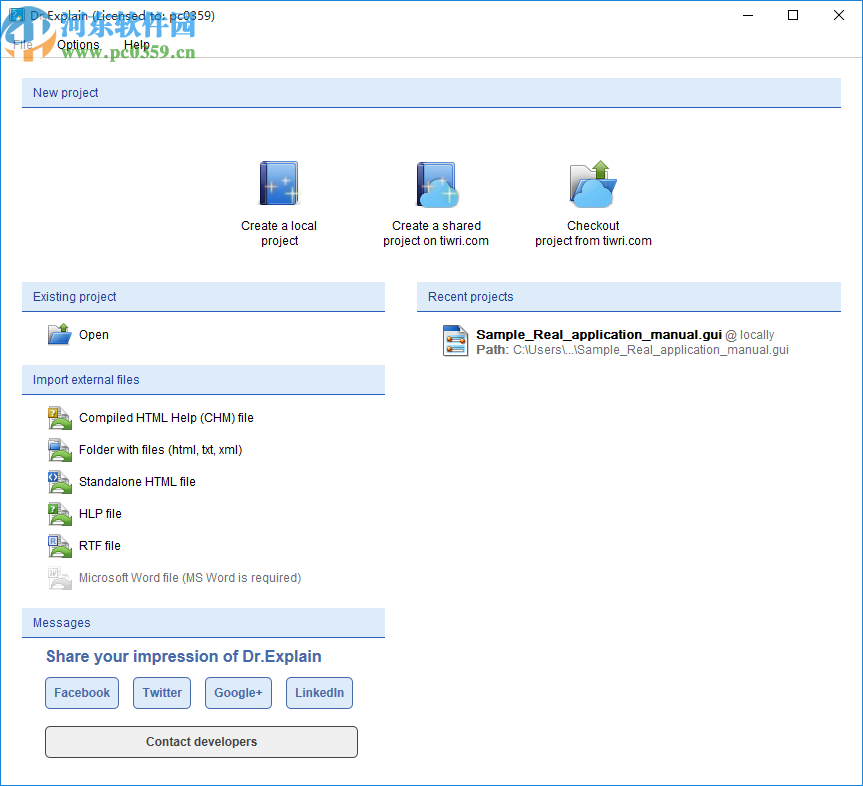Click the Create a local project book icon
This screenshot has width=863, height=786.
[279, 183]
